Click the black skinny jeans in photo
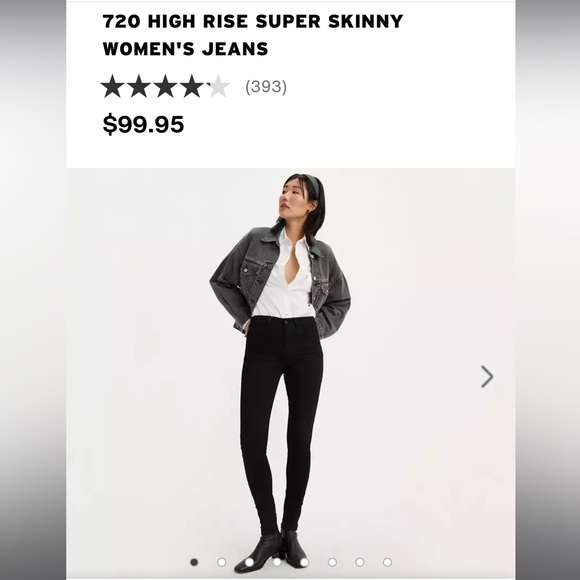Image resolution: width=580 pixels, height=580 pixels. click(281, 425)
